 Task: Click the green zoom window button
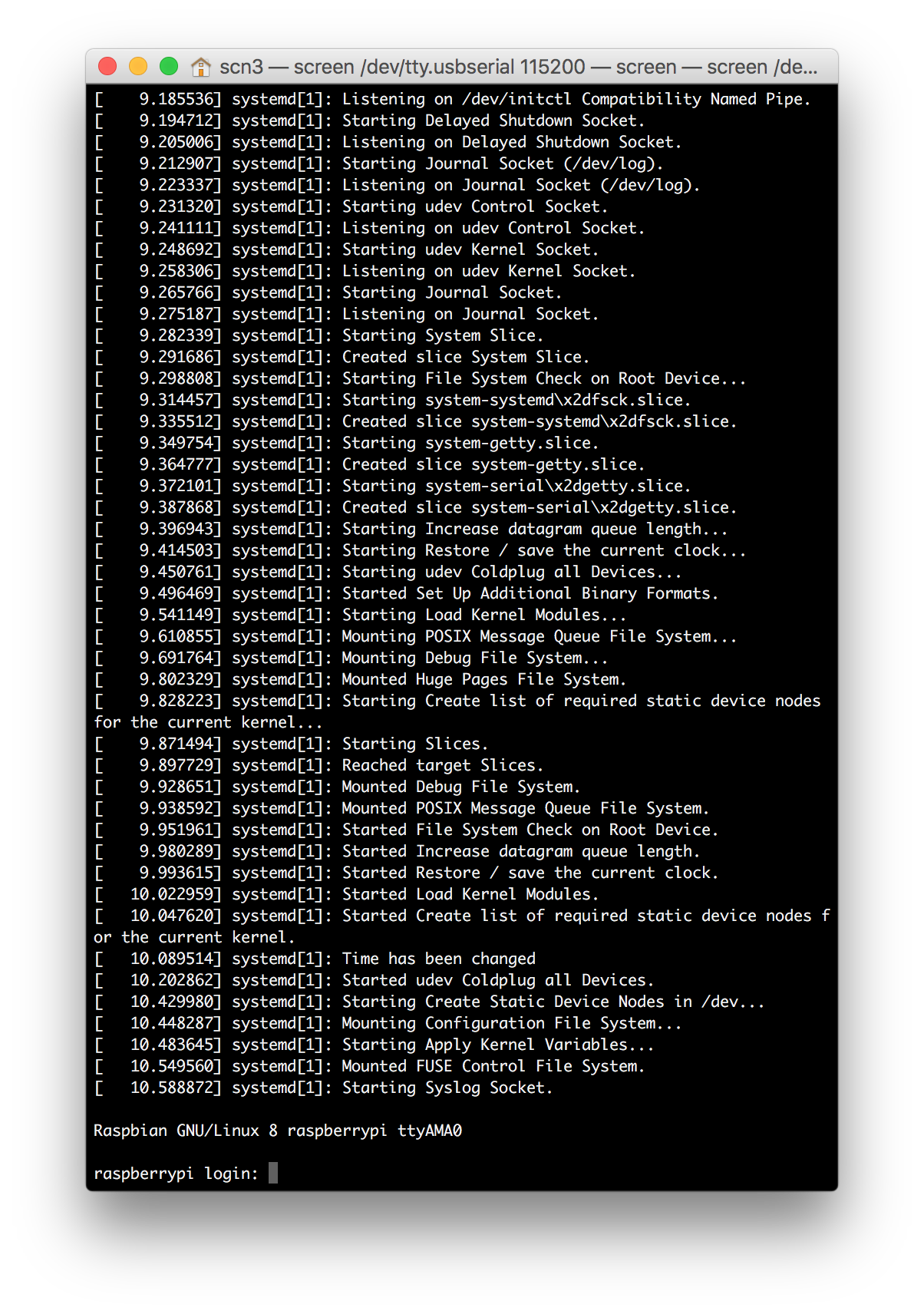(169, 67)
